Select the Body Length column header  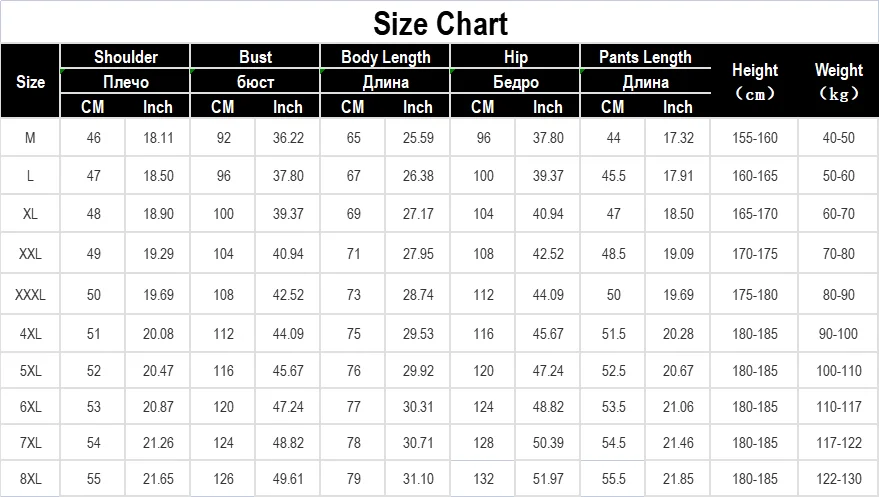tap(385, 57)
